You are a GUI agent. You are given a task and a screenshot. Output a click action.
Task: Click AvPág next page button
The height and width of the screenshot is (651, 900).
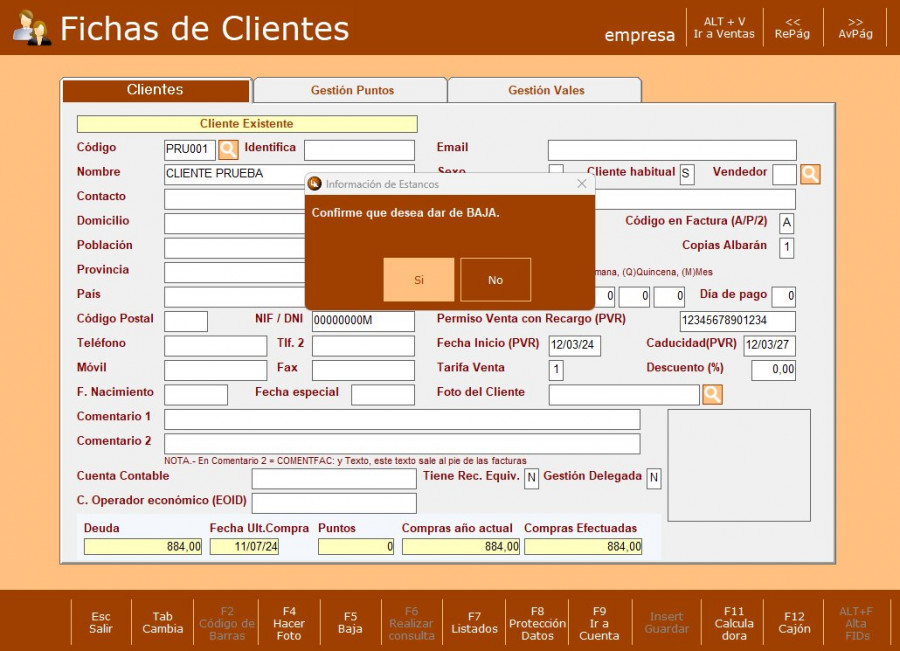pos(855,28)
